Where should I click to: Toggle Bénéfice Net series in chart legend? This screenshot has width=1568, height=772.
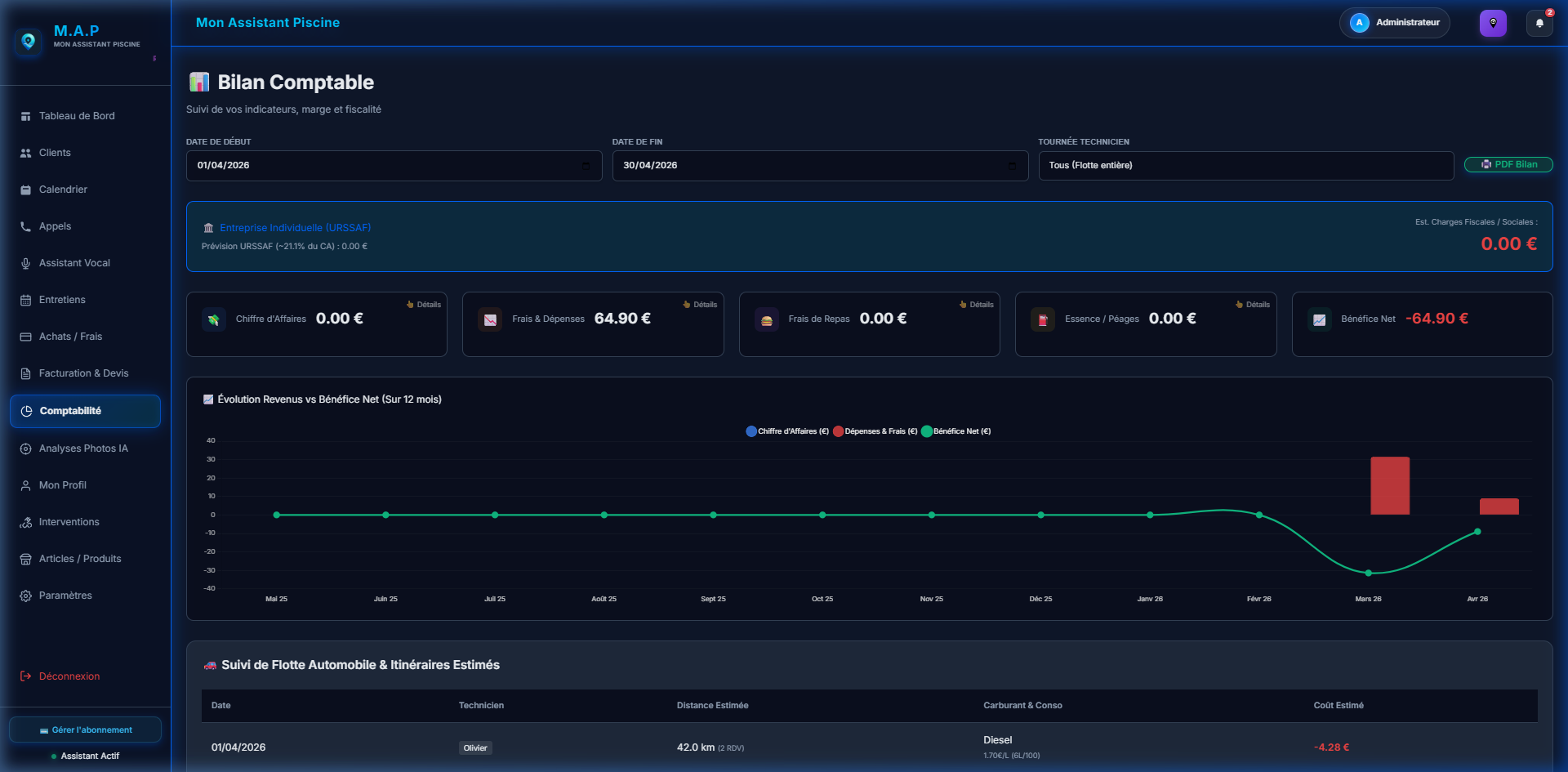[956, 431]
